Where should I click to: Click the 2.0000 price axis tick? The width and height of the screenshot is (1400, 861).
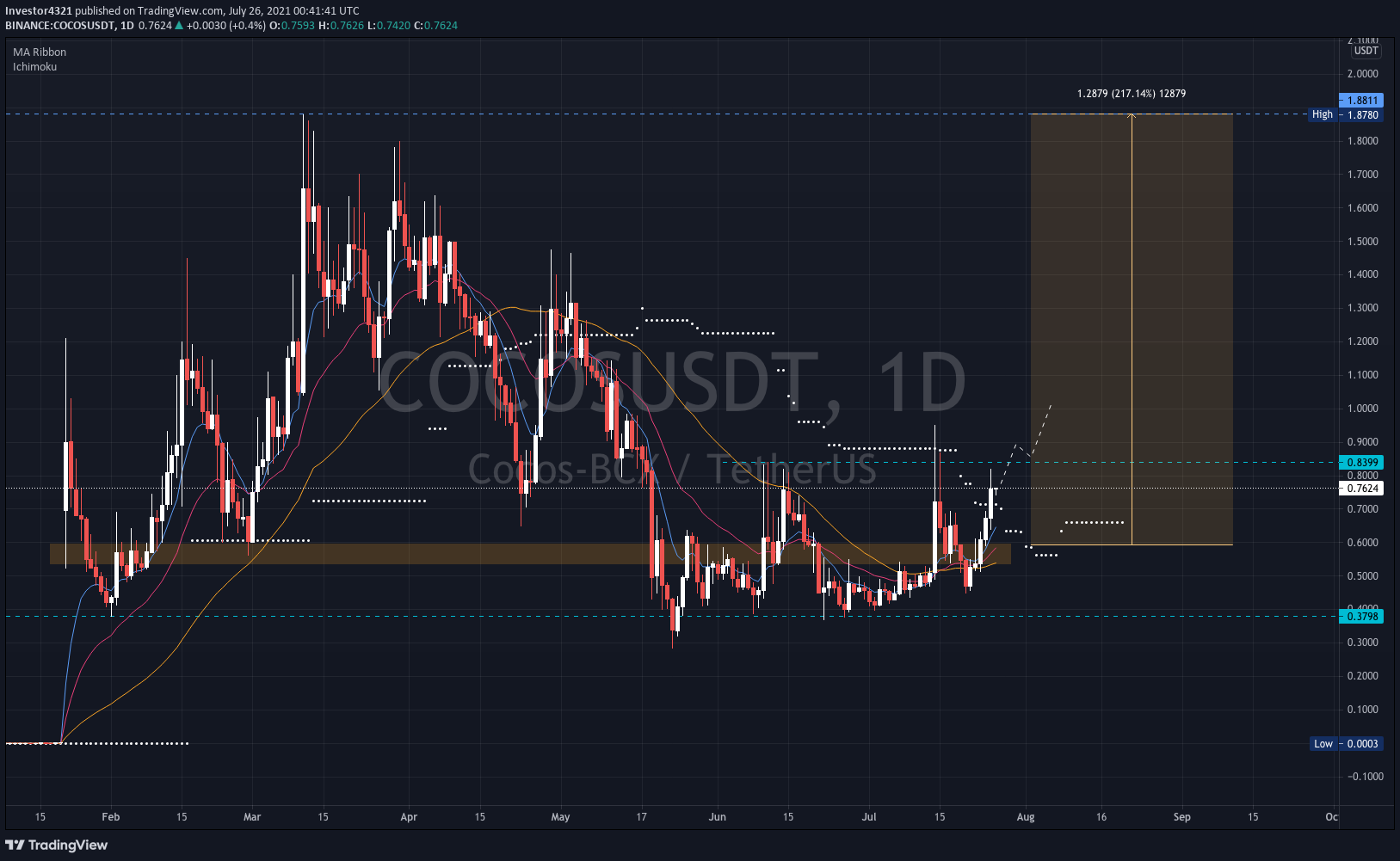pos(1363,74)
